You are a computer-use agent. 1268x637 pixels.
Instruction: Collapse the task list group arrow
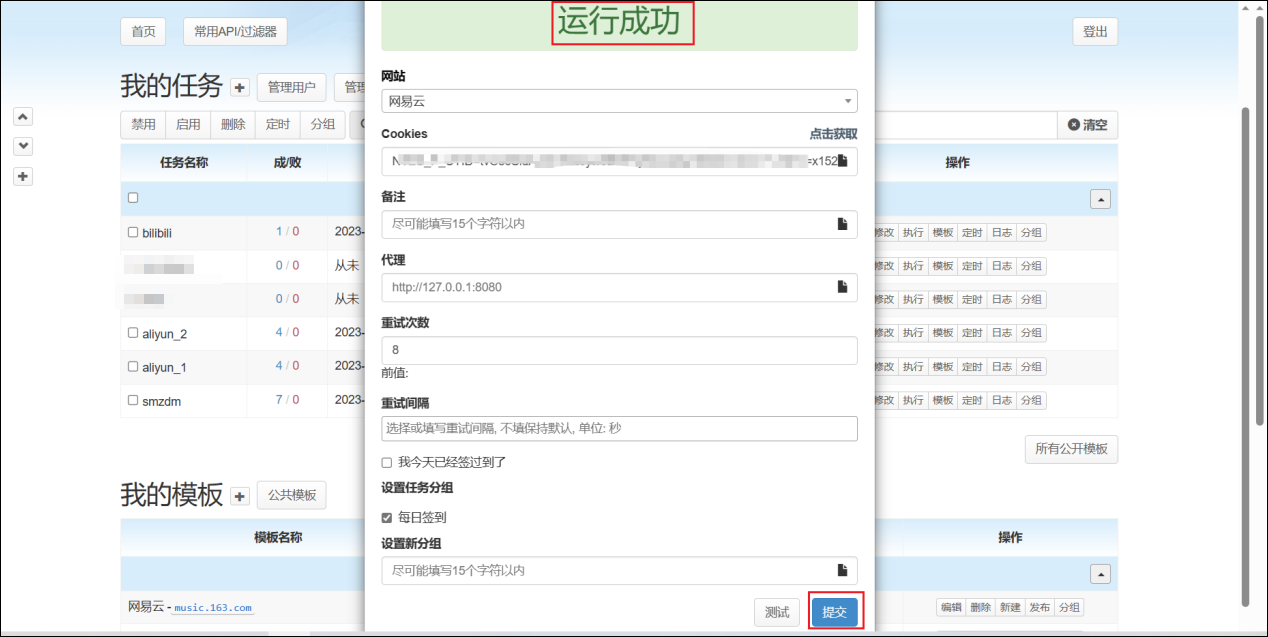[1100, 199]
